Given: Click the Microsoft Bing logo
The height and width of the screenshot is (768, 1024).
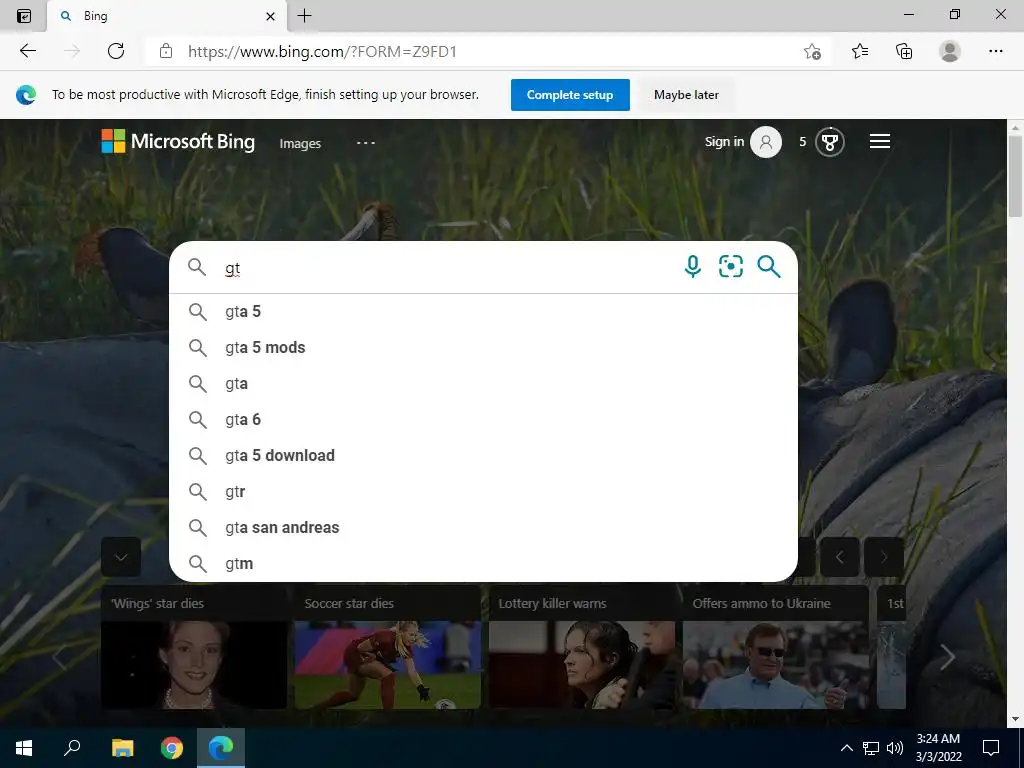Looking at the screenshot, I should click(178, 141).
